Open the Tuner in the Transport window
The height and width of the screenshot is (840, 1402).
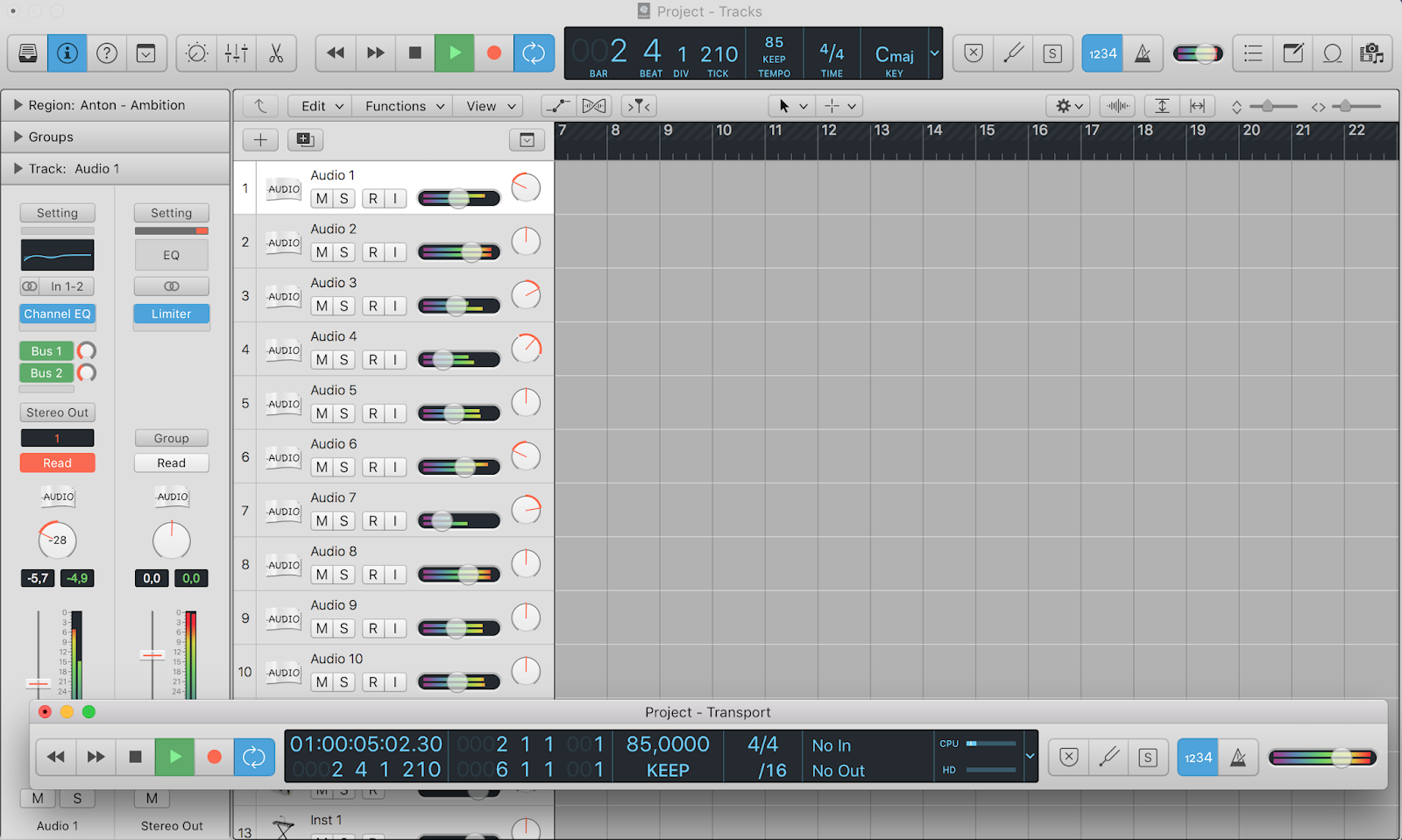[1108, 757]
